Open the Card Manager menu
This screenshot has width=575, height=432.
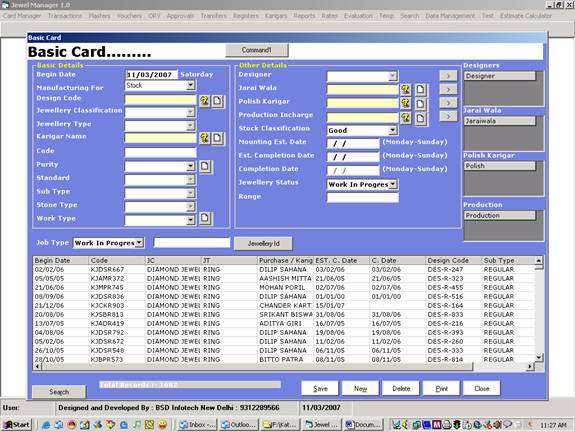pos(22,16)
